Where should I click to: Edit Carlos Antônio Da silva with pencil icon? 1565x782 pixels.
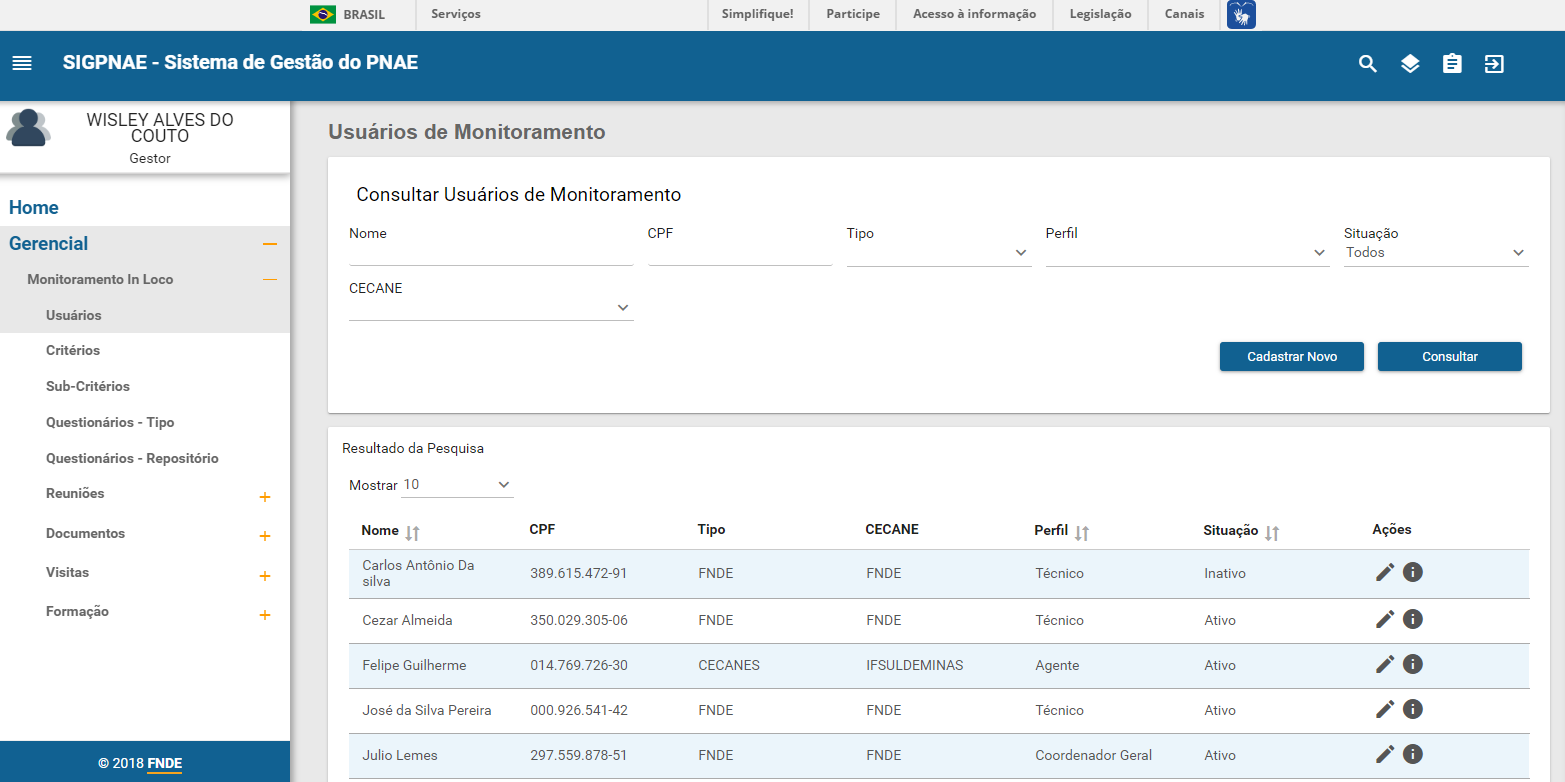pos(1385,572)
